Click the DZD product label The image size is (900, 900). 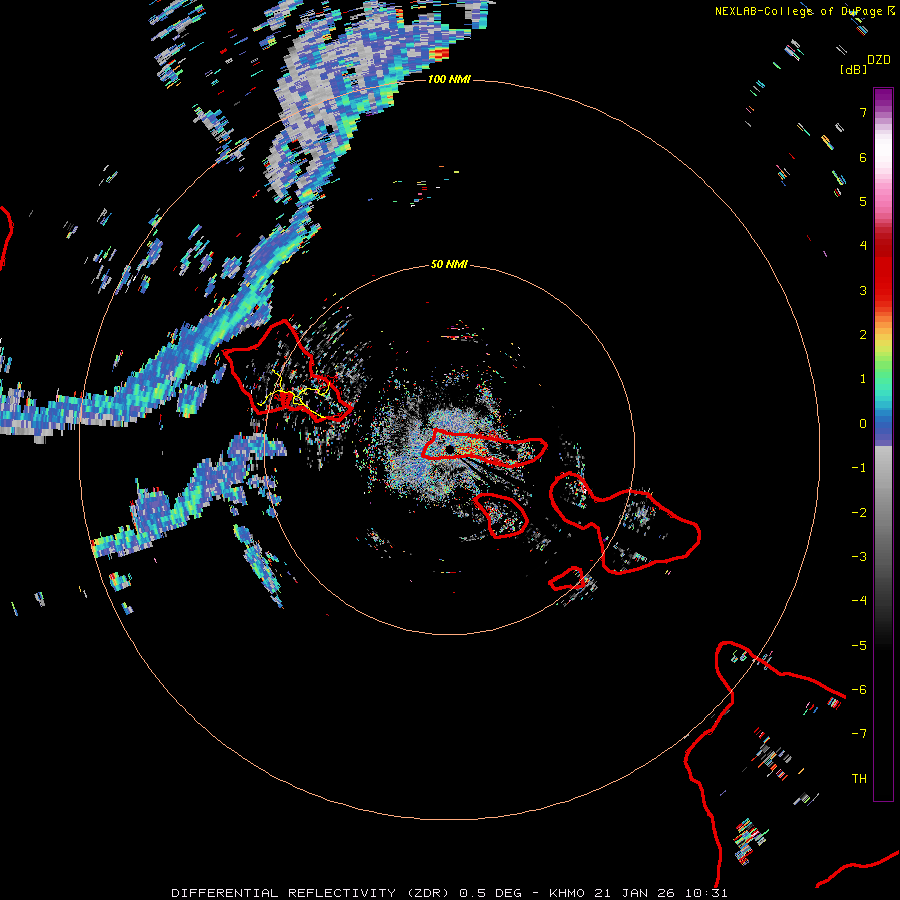click(879, 60)
